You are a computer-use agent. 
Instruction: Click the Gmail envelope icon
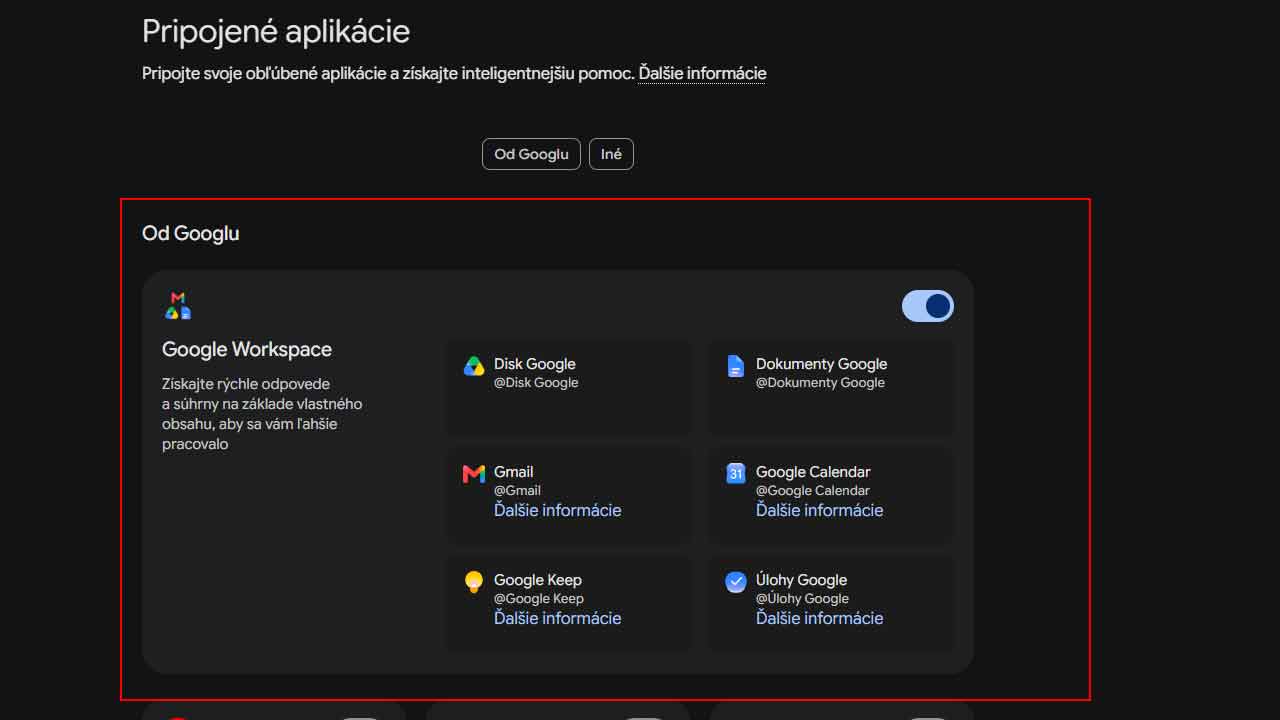coord(474,474)
